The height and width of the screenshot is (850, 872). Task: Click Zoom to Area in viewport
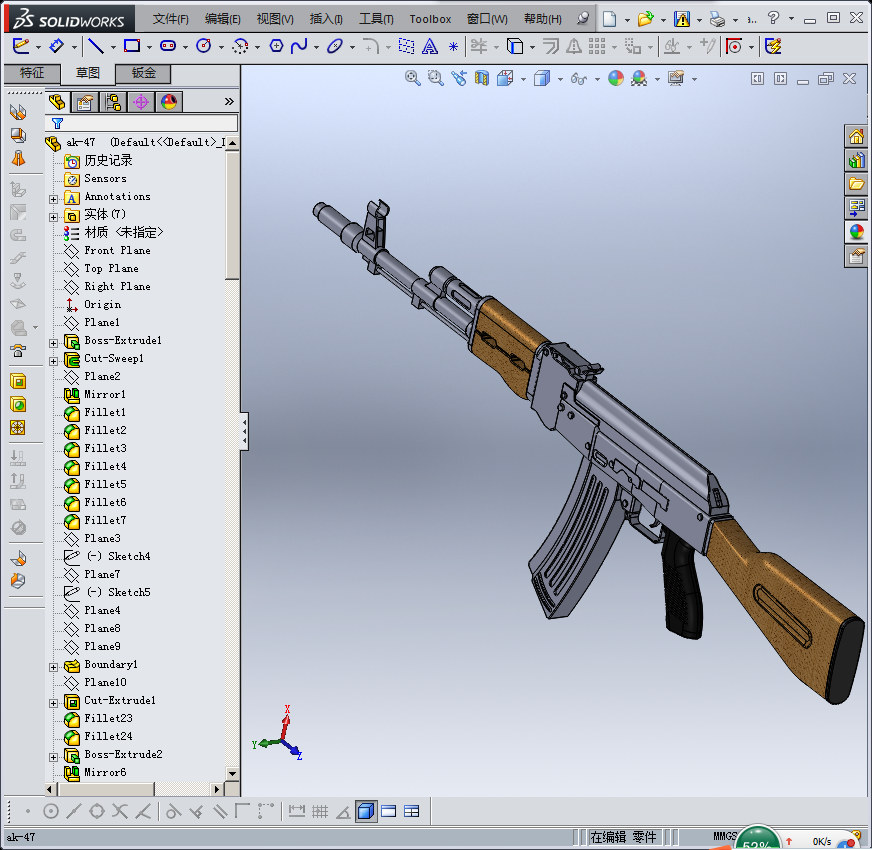pyautogui.click(x=435, y=78)
